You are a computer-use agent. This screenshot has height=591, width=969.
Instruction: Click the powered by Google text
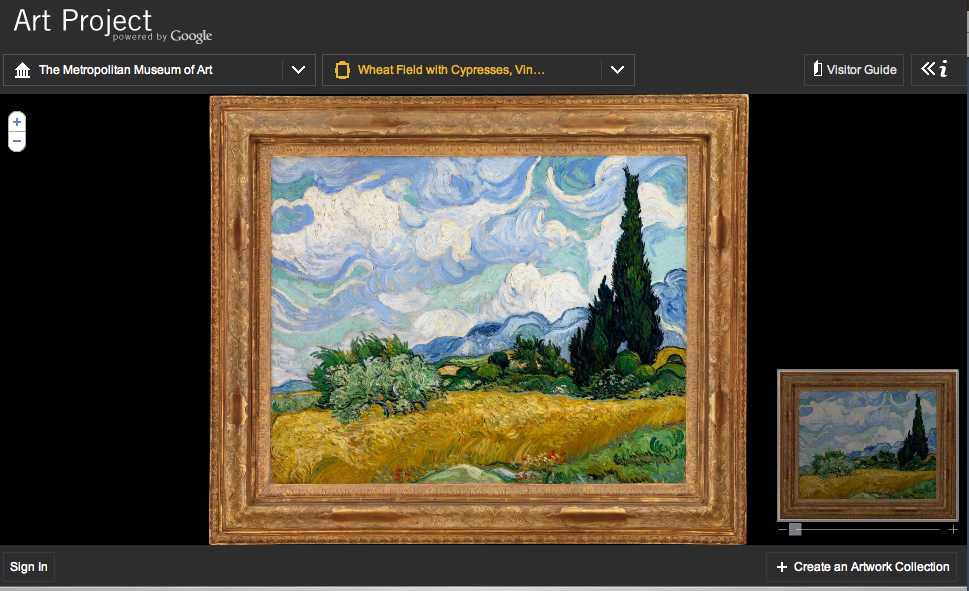[162, 36]
